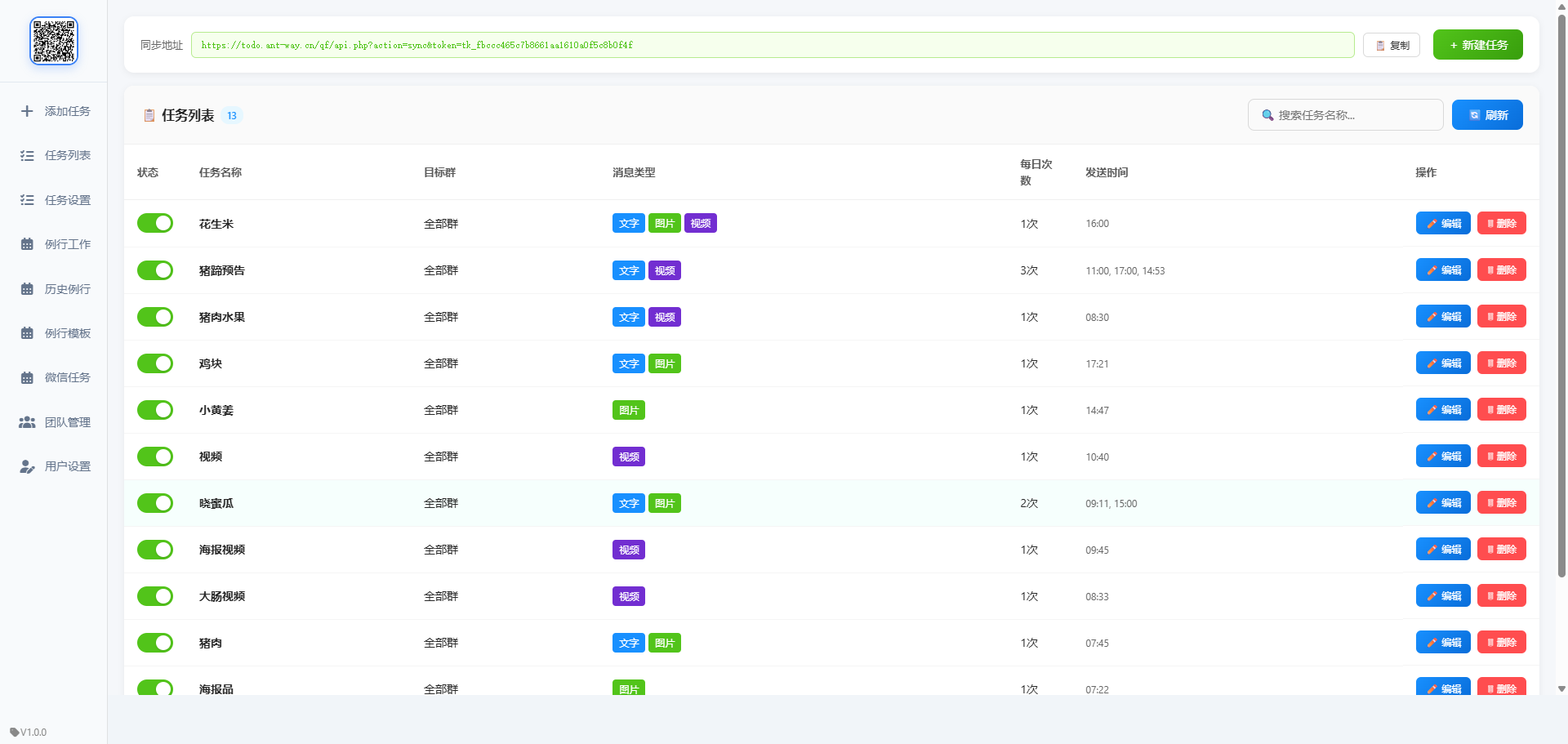The height and width of the screenshot is (744, 1568).
Task: Delete the 猪肉水果 task
Action: tap(1502, 316)
